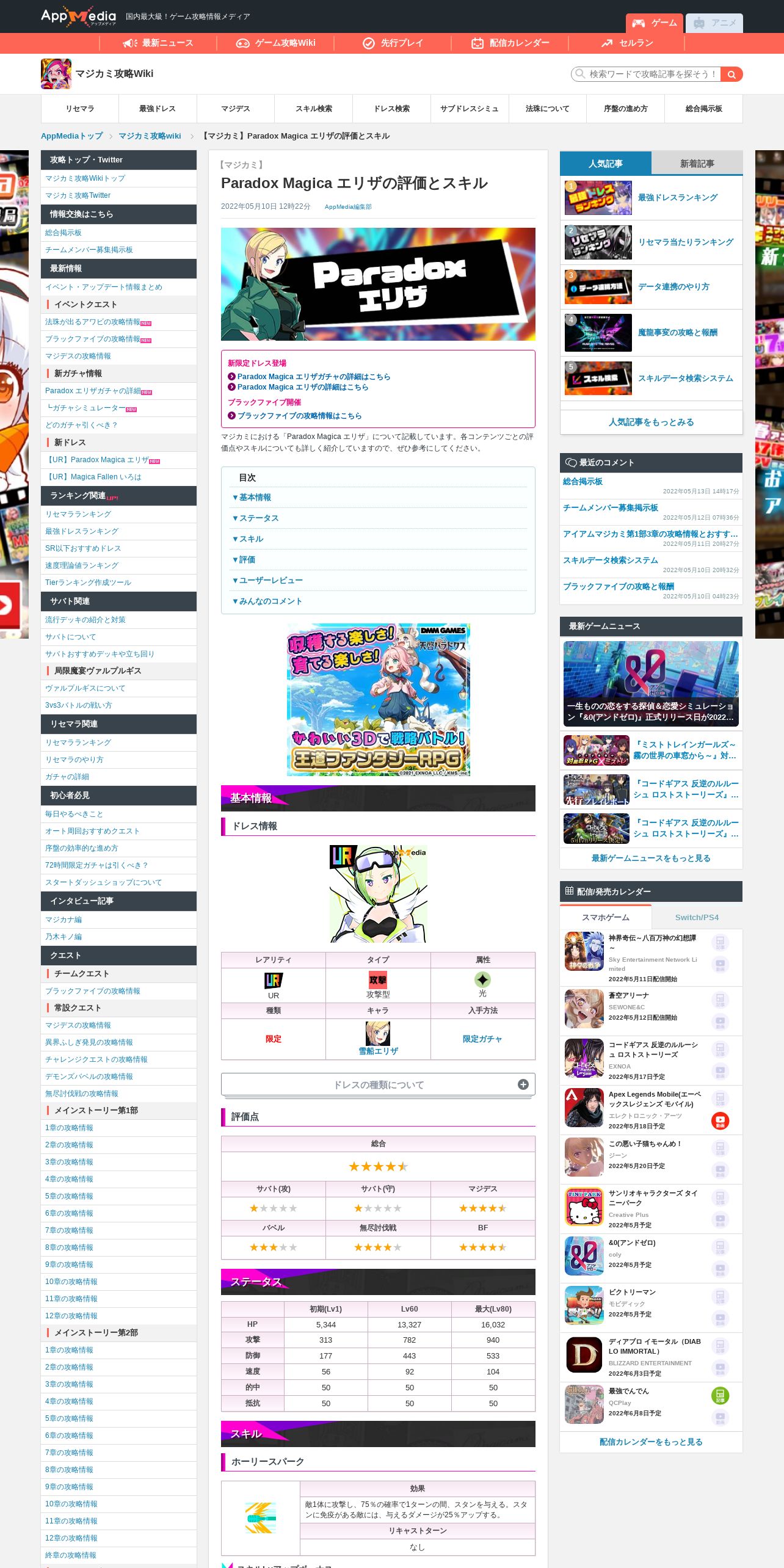Click AppMedia編集部 author link
Image resolution: width=784 pixels, height=1568 pixels.
click(x=348, y=207)
